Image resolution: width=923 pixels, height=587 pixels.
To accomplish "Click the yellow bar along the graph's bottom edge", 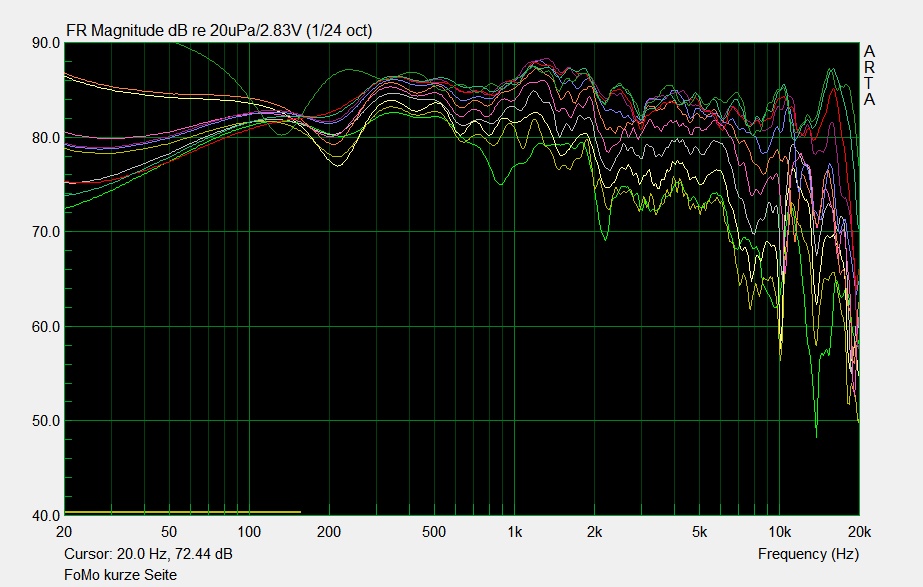I will (x=182, y=512).
